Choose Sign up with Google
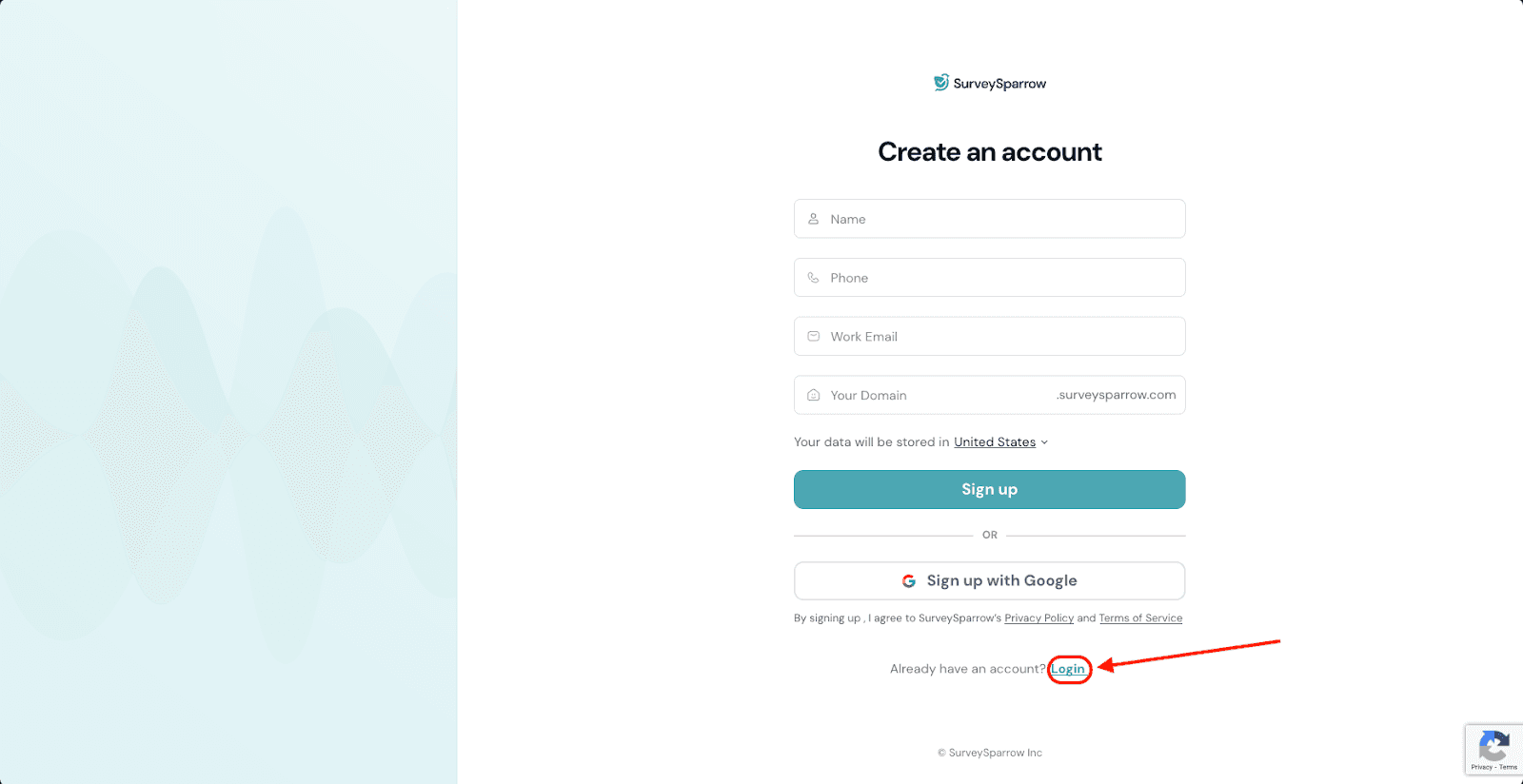The image size is (1523, 784). 990,581
